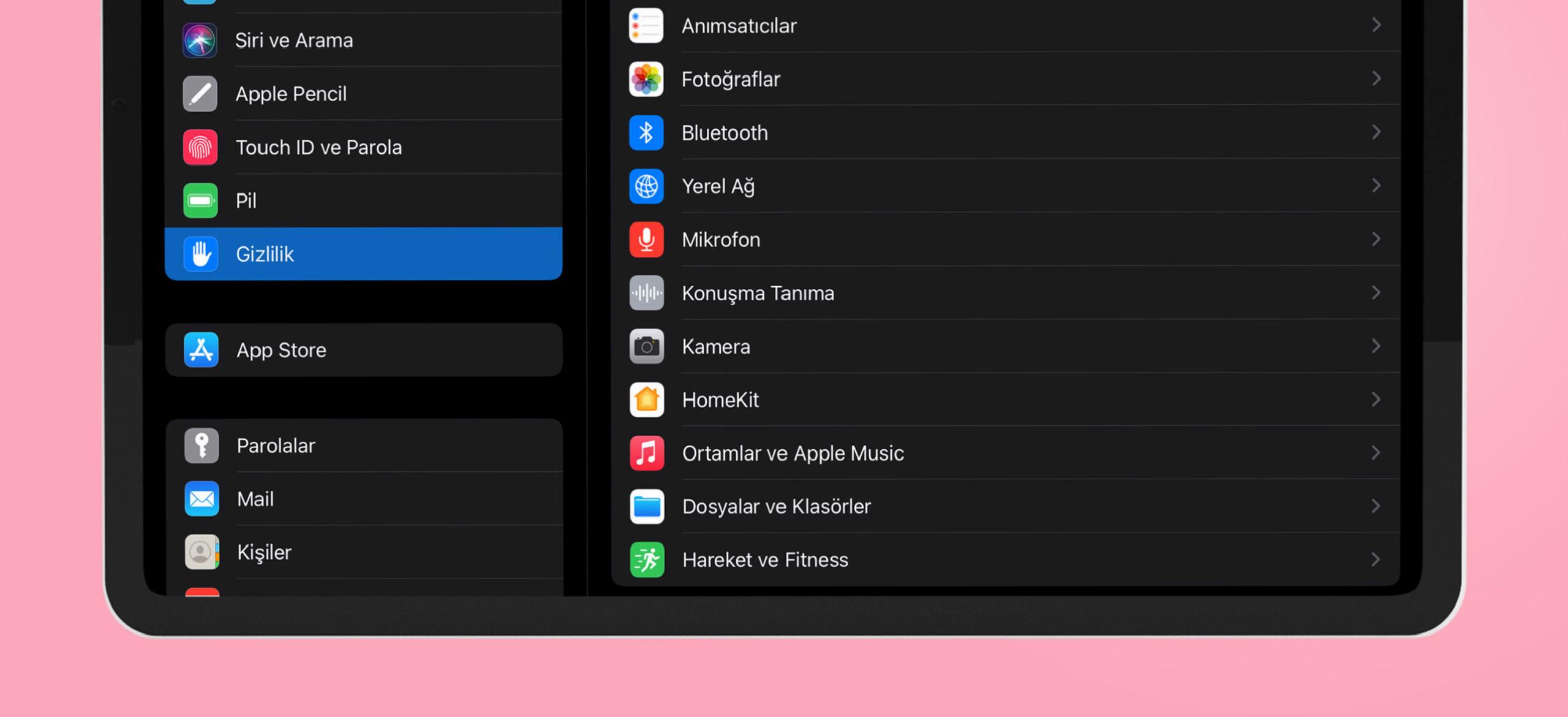1568x717 pixels.
Task: Tap the green Pil battery icon
Action: (x=200, y=200)
